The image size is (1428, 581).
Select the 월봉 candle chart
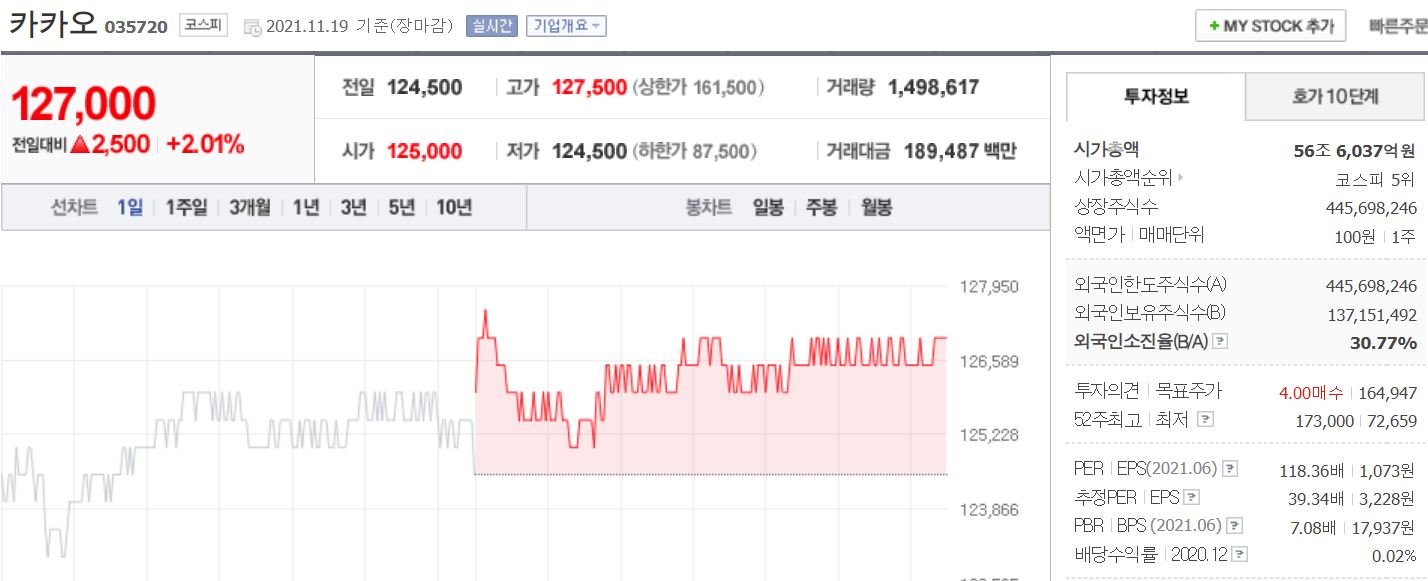pyautogui.click(x=876, y=208)
